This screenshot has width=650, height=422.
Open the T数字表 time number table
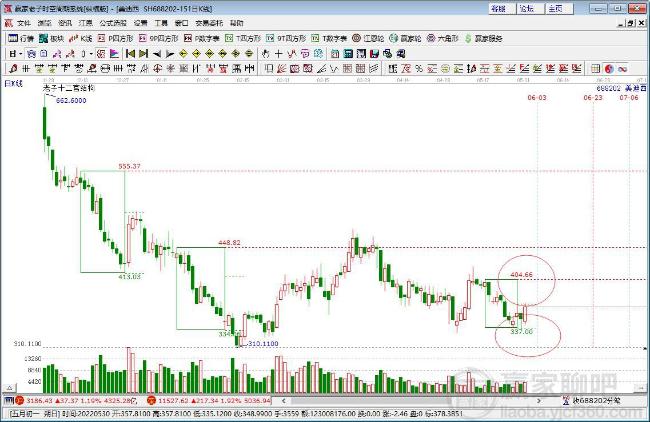(x=329, y=39)
